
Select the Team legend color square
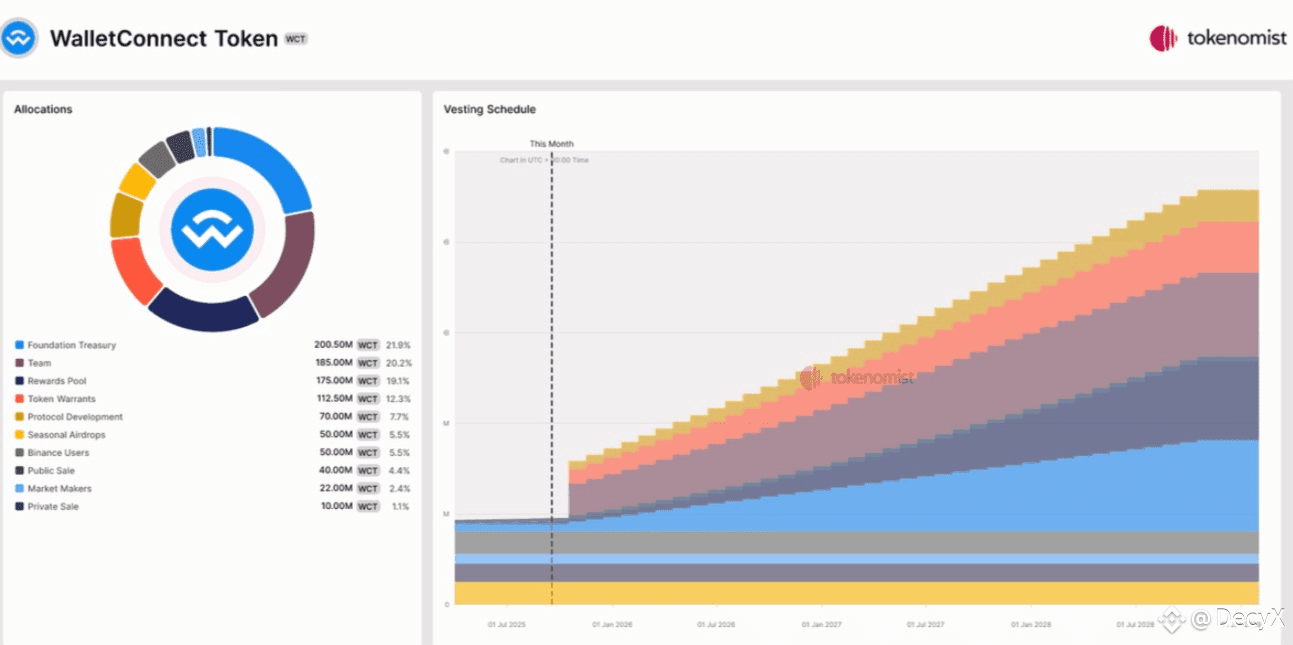coord(19,363)
